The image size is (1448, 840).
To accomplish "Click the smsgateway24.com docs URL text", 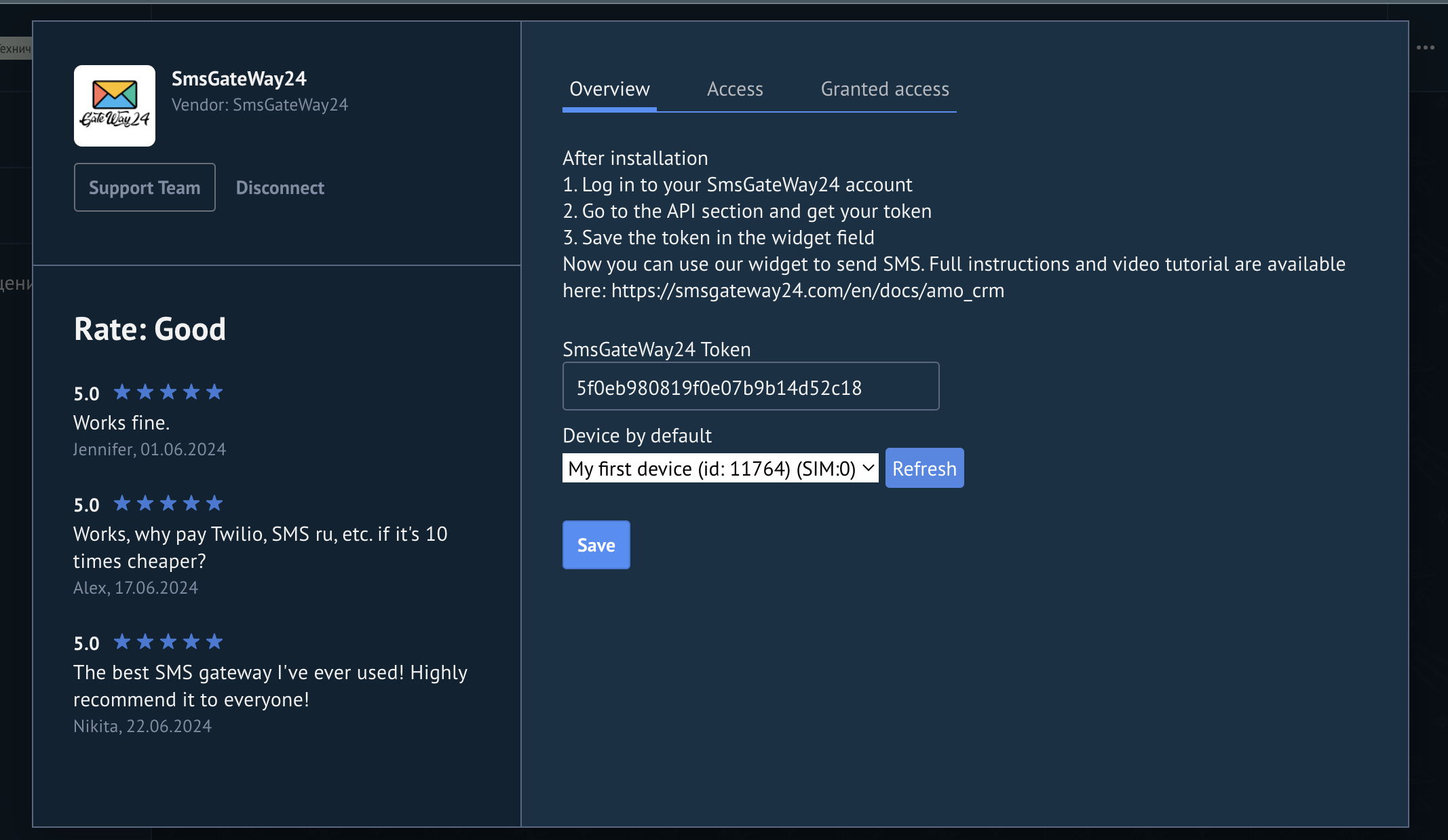I will point(807,290).
